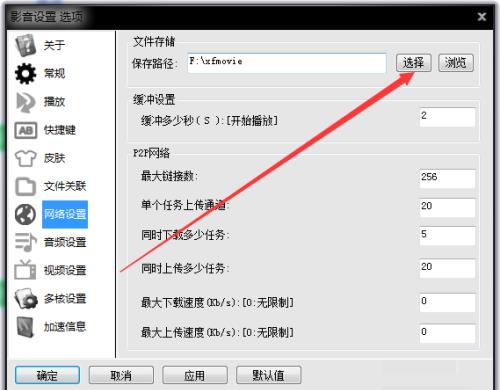
Task: Select the 视频设置 TV icon
Action: [25, 270]
